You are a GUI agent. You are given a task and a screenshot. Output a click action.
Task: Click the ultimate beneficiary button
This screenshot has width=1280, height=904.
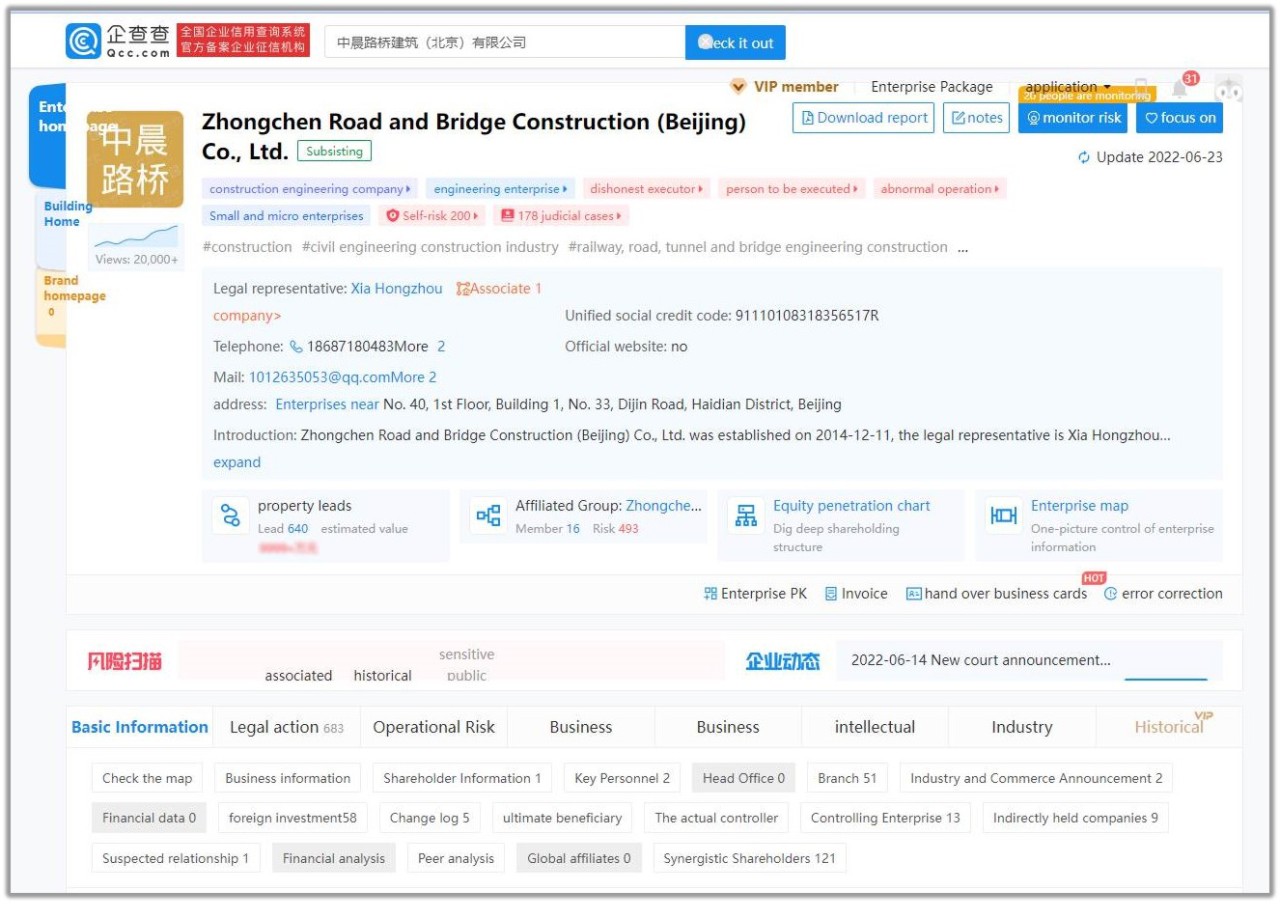(562, 818)
